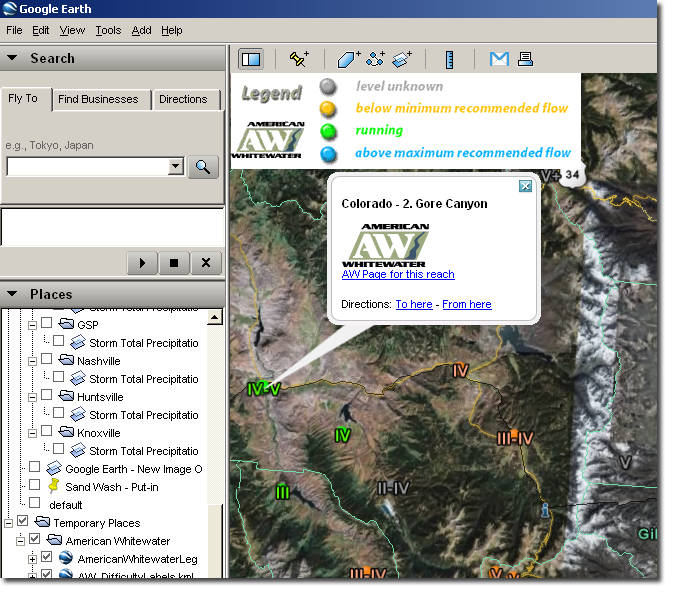The image size is (676, 593).
Task: Select the Ruler measuring tool
Action: point(450,59)
